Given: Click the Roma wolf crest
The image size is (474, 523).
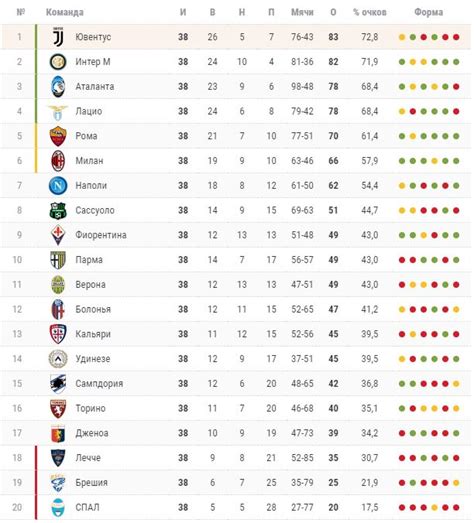Looking at the screenshot, I should (58, 136).
